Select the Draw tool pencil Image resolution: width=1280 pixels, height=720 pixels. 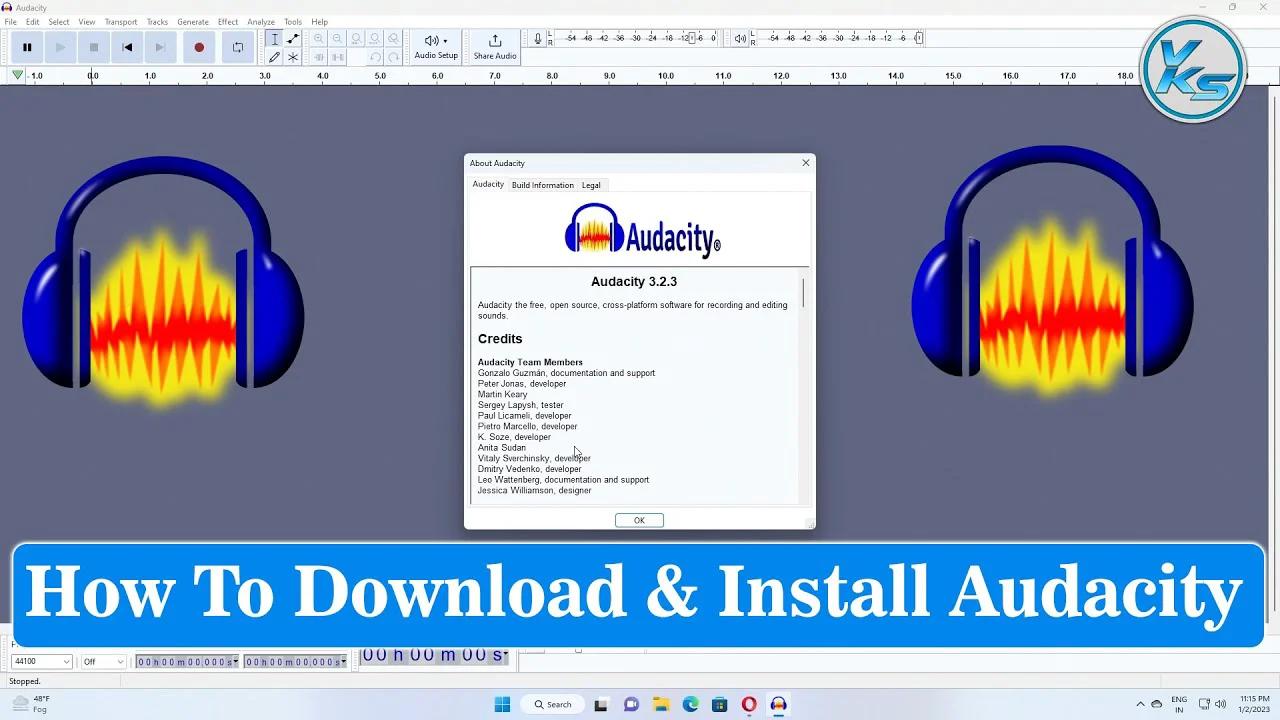(x=275, y=56)
